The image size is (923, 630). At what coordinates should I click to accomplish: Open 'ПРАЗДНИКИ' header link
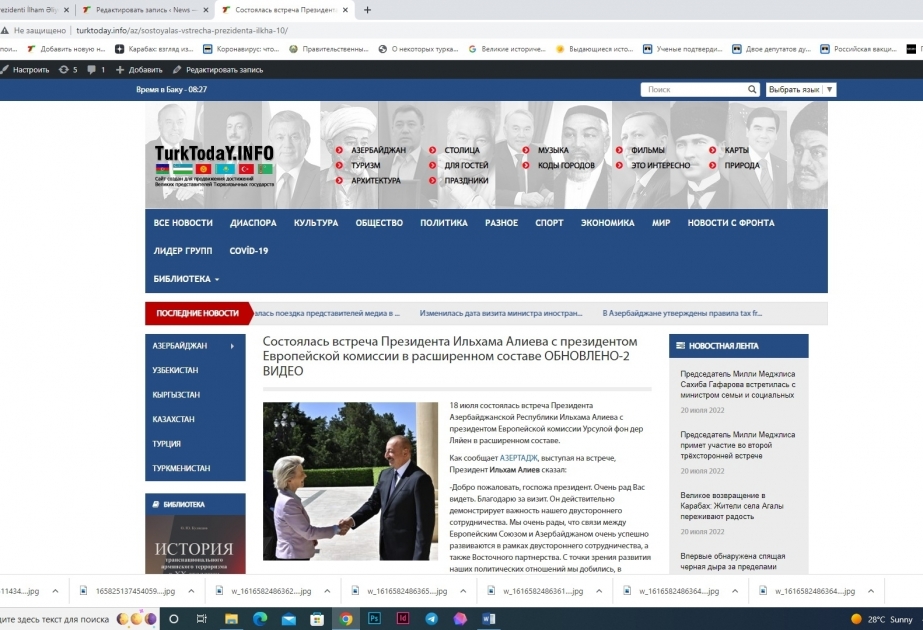tap(466, 181)
